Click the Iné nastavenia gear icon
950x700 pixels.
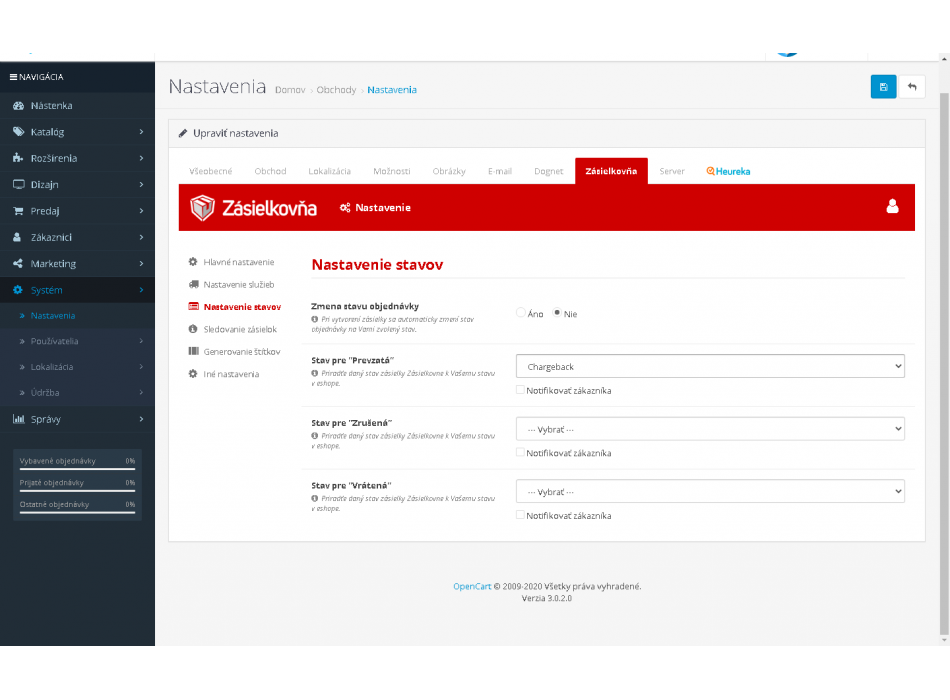pos(193,374)
